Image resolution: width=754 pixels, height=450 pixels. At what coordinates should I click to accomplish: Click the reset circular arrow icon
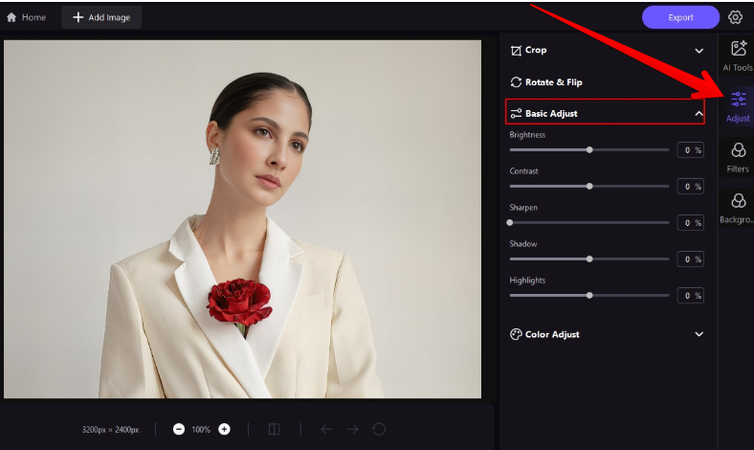tap(379, 429)
